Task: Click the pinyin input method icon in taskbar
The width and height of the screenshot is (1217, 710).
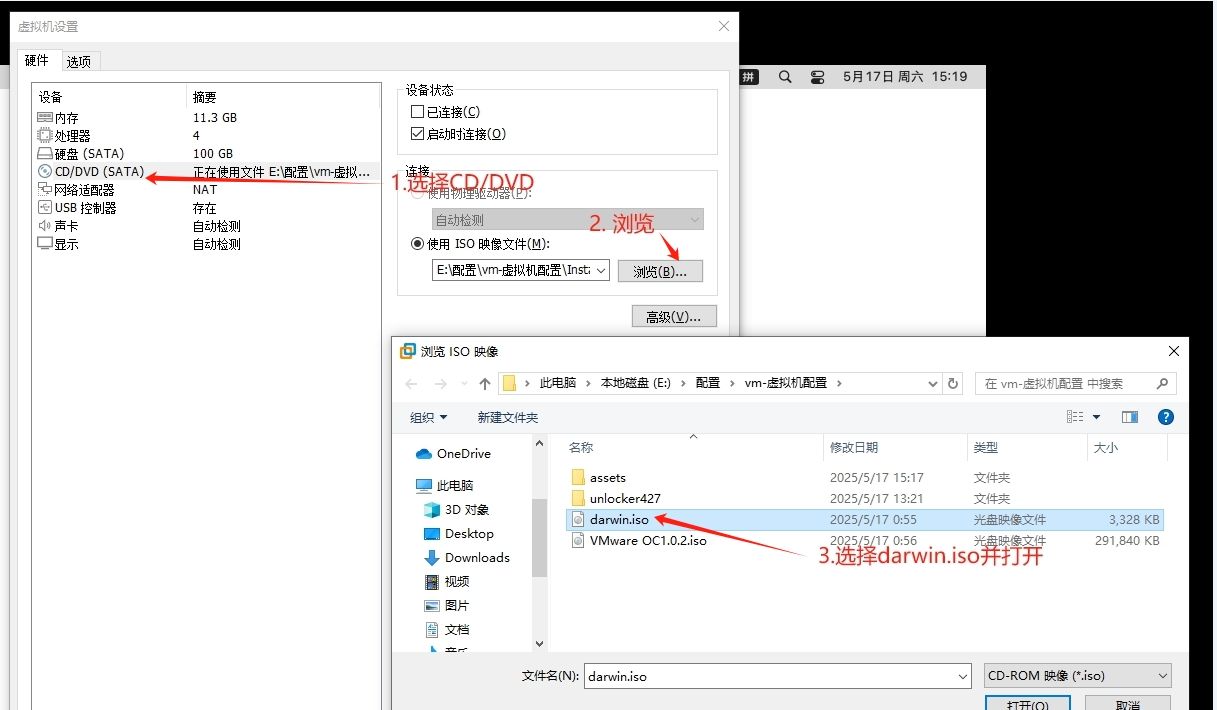Action: [x=748, y=76]
